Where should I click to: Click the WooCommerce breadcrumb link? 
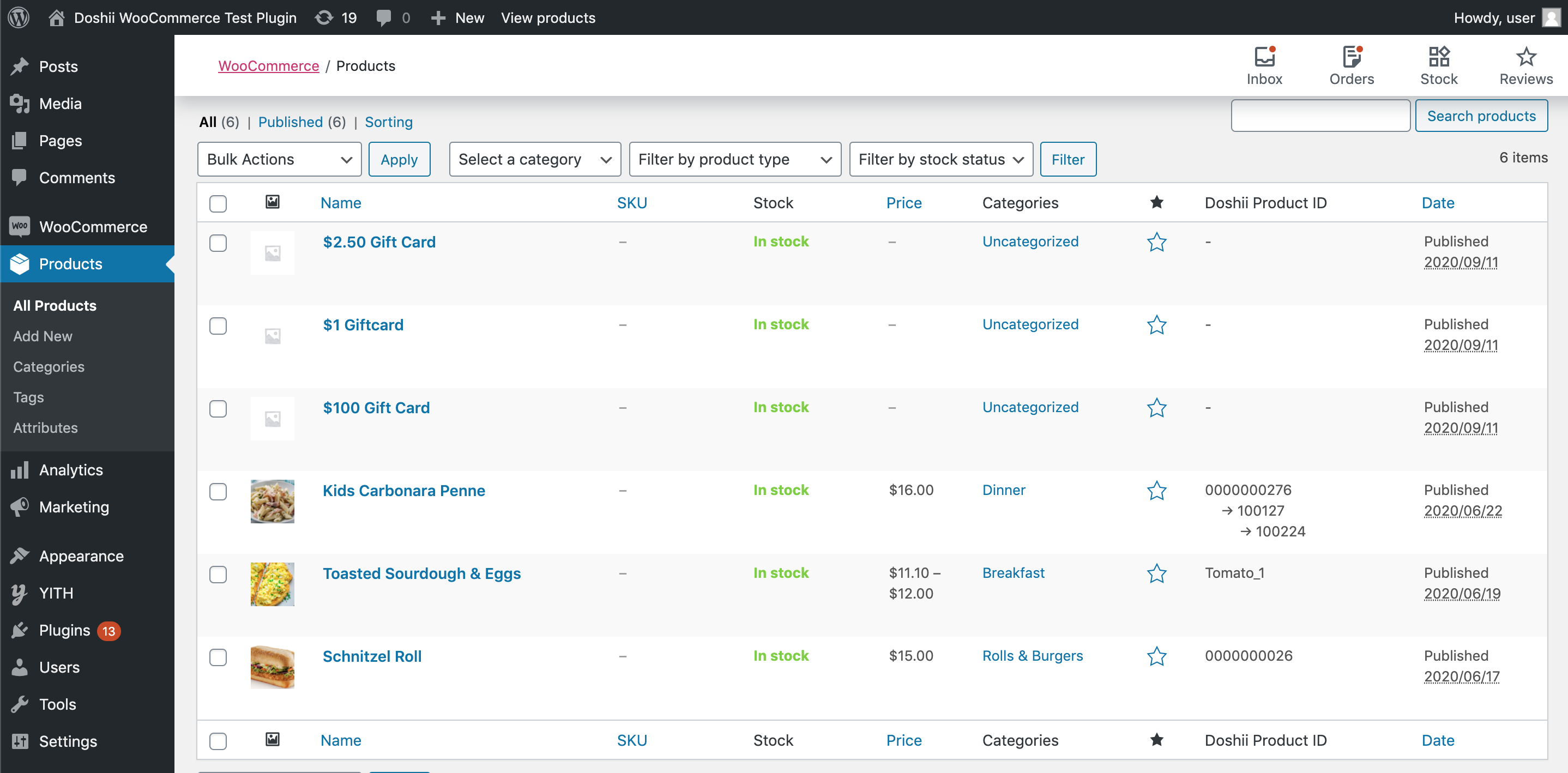[x=268, y=66]
